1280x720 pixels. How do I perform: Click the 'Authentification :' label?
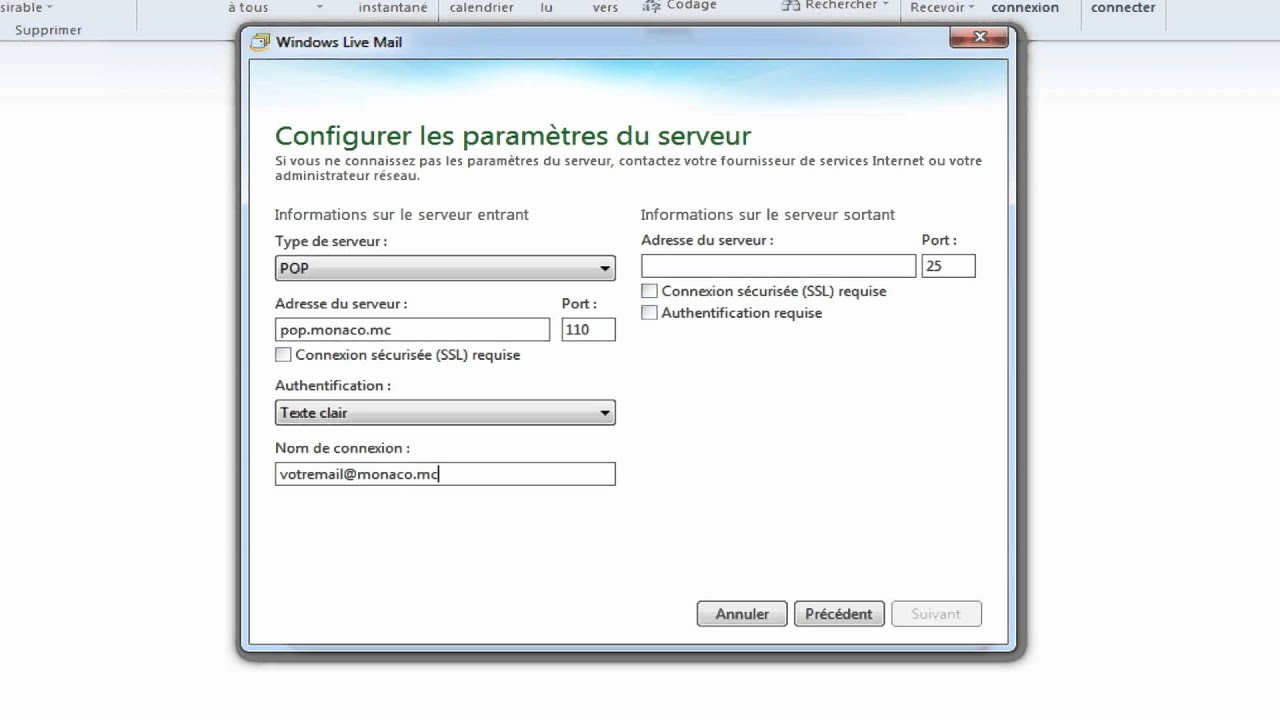(333, 385)
